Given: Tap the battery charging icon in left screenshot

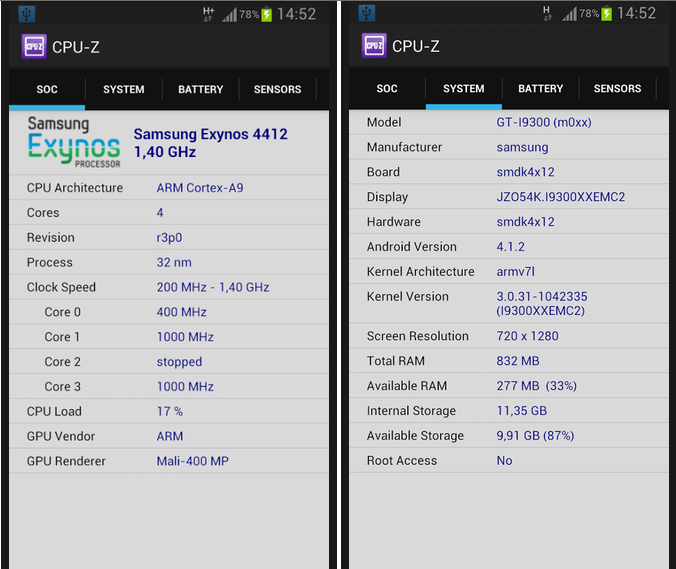Looking at the screenshot, I should click(266, 15).
